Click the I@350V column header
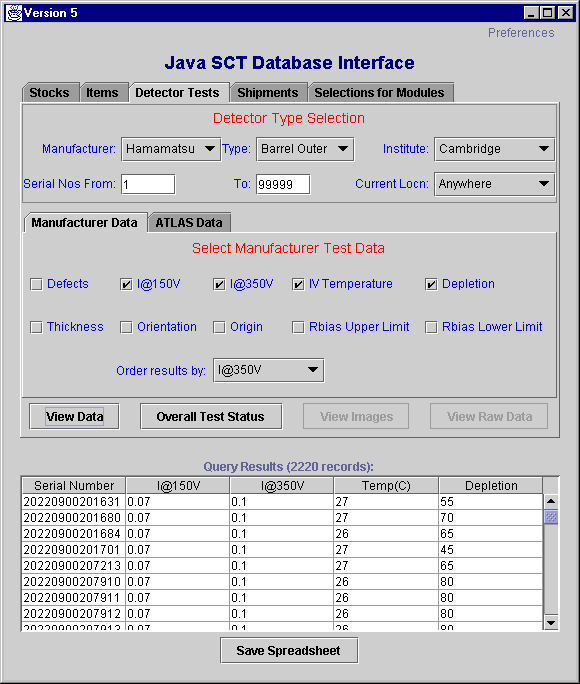This screenshot has width=580, height=684. point(282,486)
